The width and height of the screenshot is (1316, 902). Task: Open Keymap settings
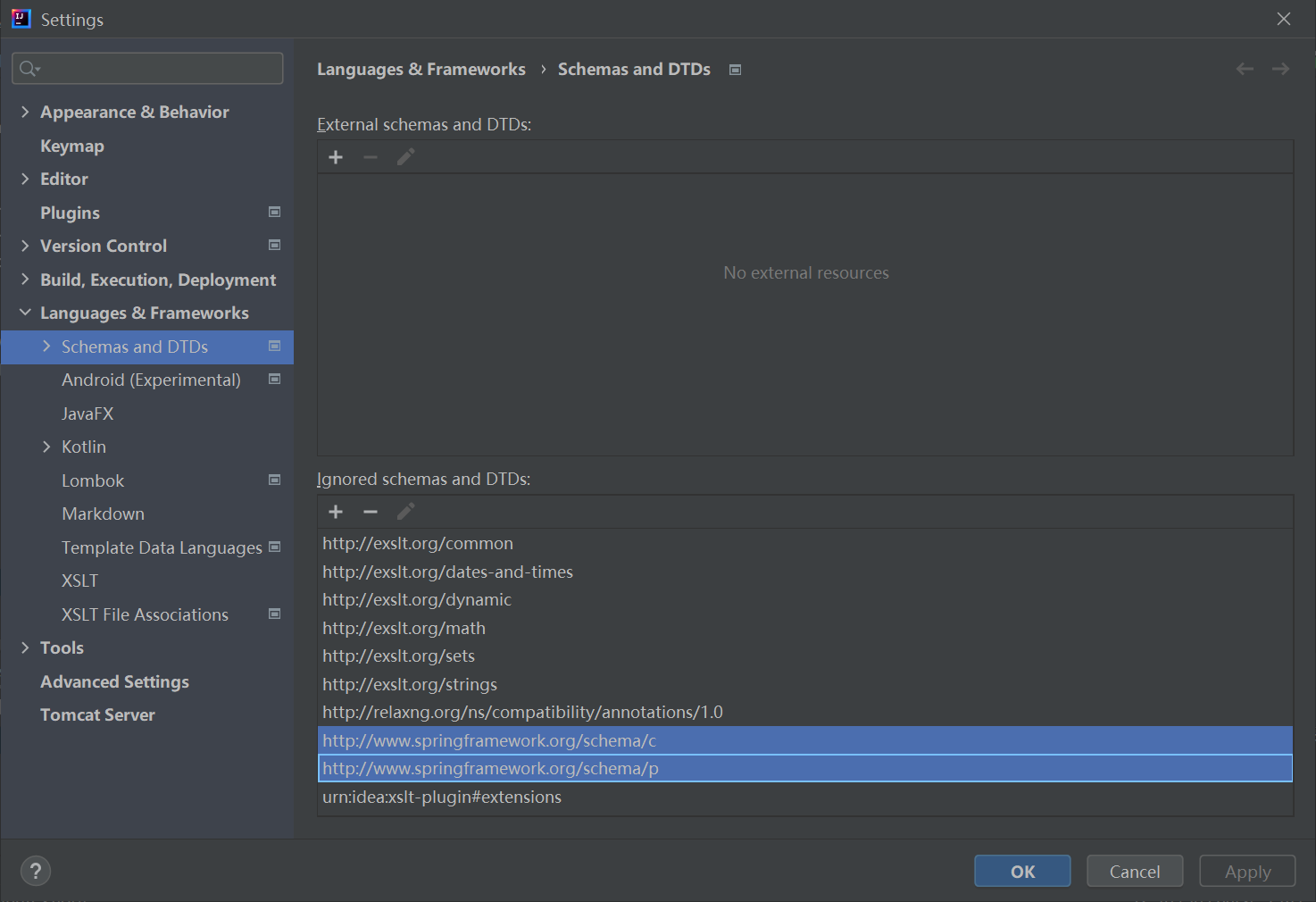[x=72, y=146]
